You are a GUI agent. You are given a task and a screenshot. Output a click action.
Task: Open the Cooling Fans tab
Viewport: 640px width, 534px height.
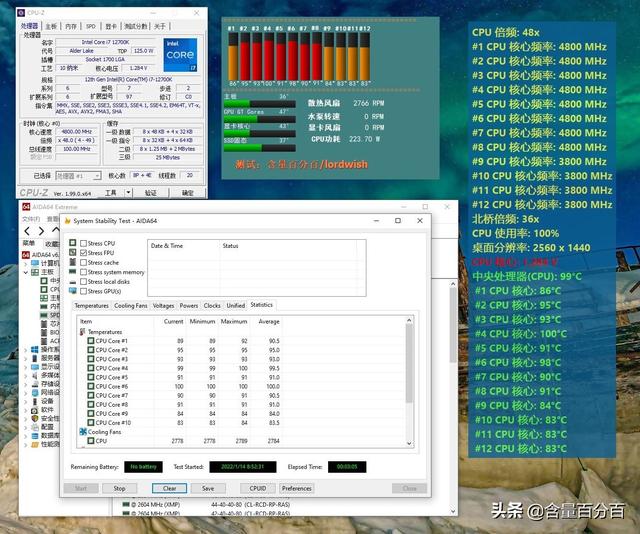point(131,305)
